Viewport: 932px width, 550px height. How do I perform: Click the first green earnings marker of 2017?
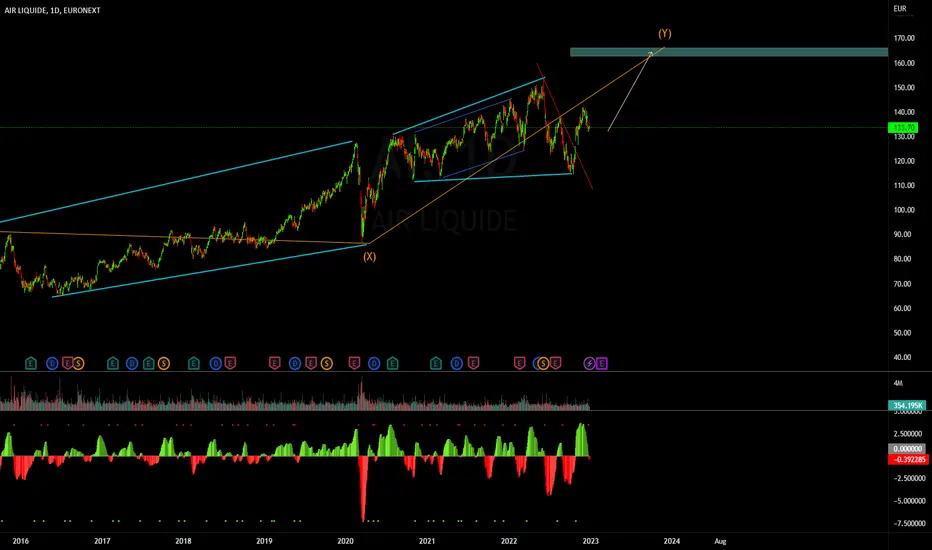pyautogui.click(x=113, y=363)
